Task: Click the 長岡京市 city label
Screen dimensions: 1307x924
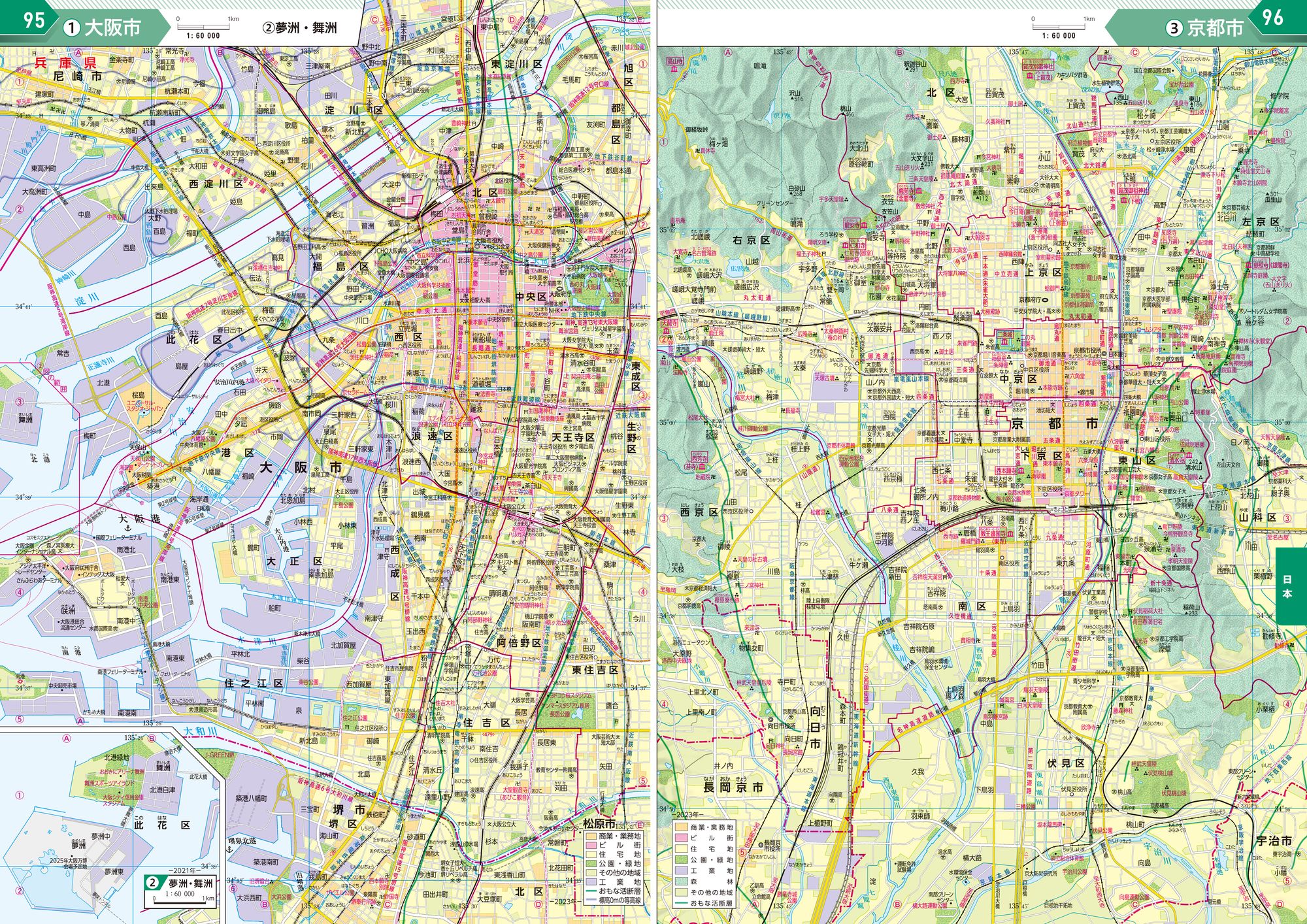Action: tap(733, 787)
